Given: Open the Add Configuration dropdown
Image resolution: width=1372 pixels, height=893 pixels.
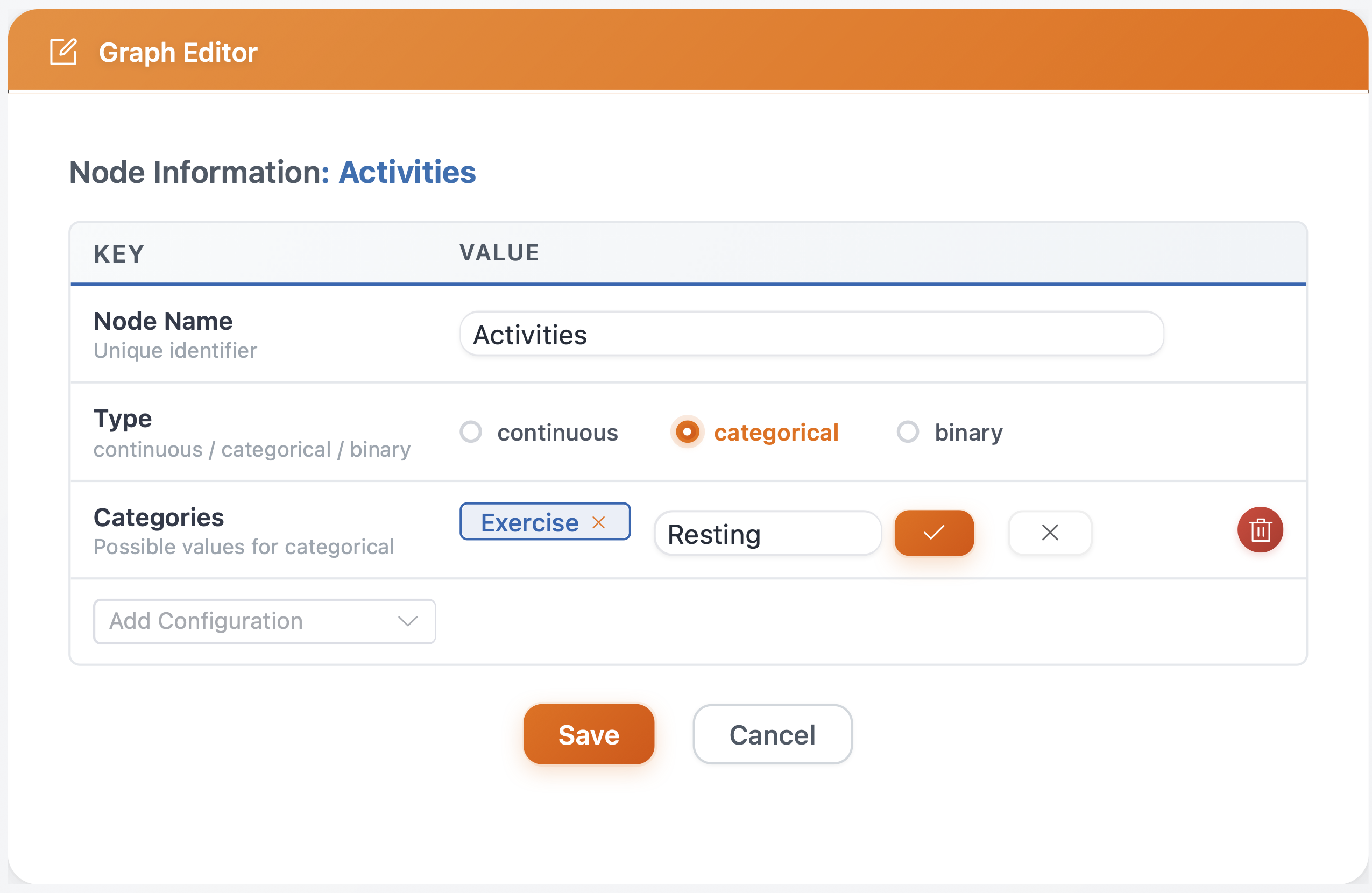Looking at the screenshot, I should (x=264, y=621).
